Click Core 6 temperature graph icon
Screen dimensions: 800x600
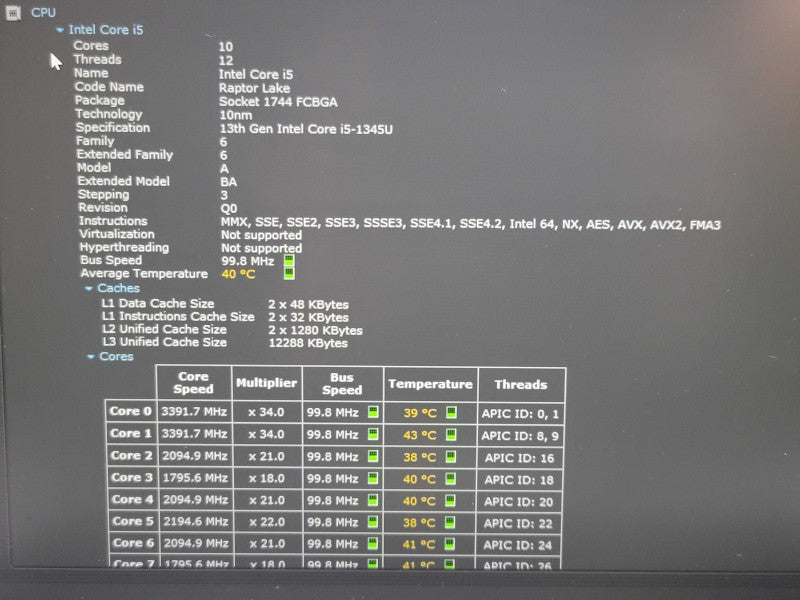click(449, 544)
